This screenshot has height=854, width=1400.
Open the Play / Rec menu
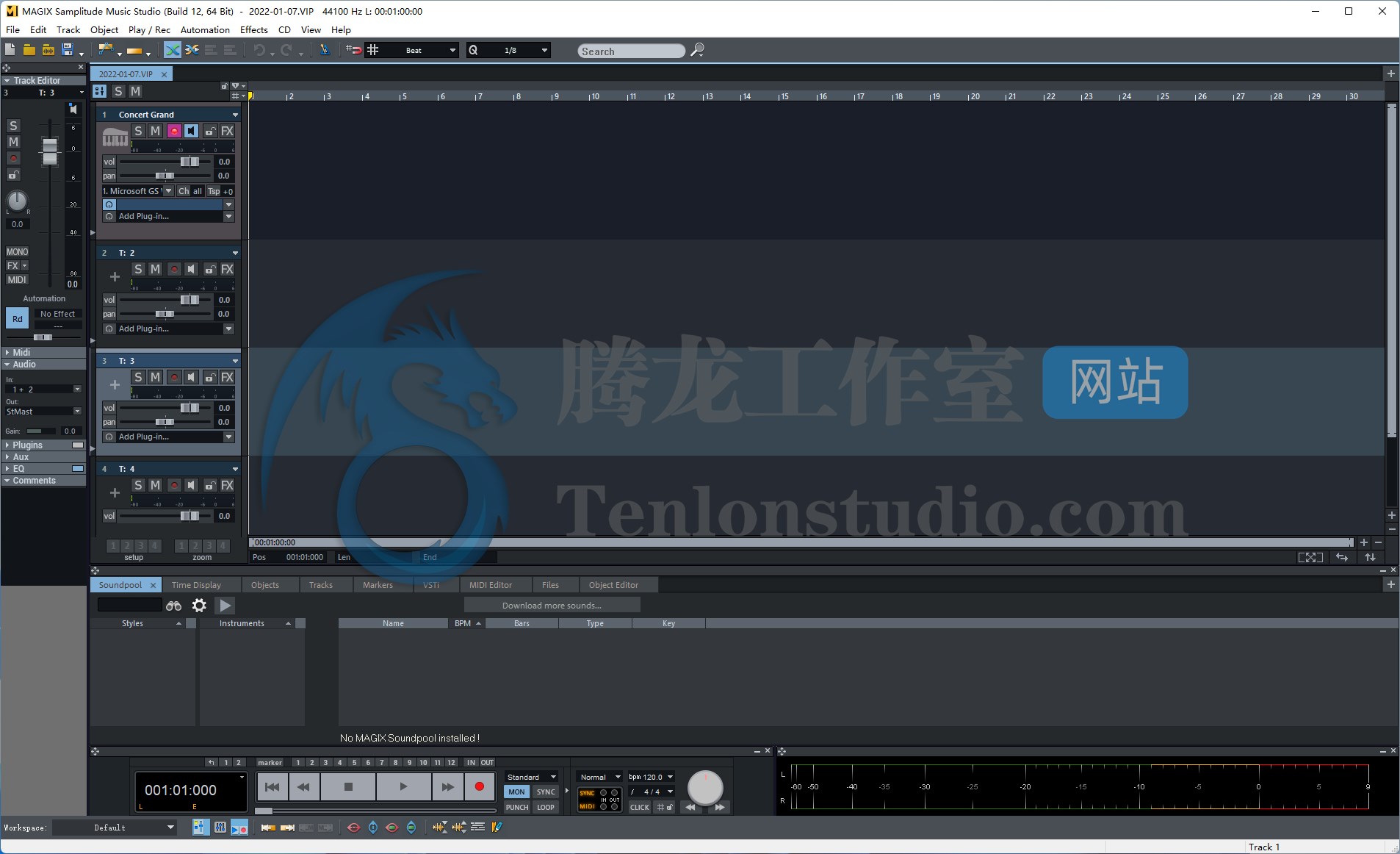tap(149, 29)
